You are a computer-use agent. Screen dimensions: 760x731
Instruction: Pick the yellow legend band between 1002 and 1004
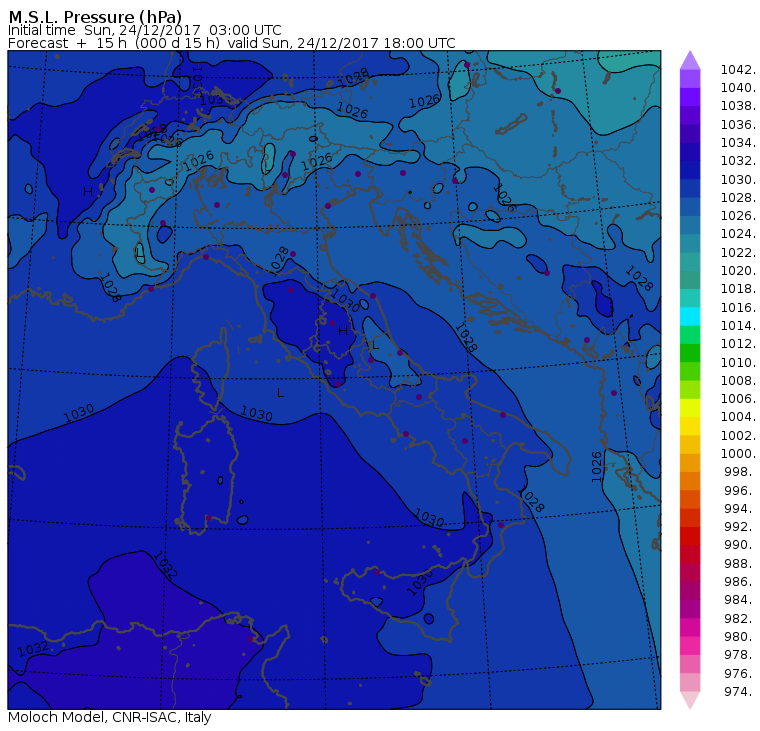pos(690,426)
